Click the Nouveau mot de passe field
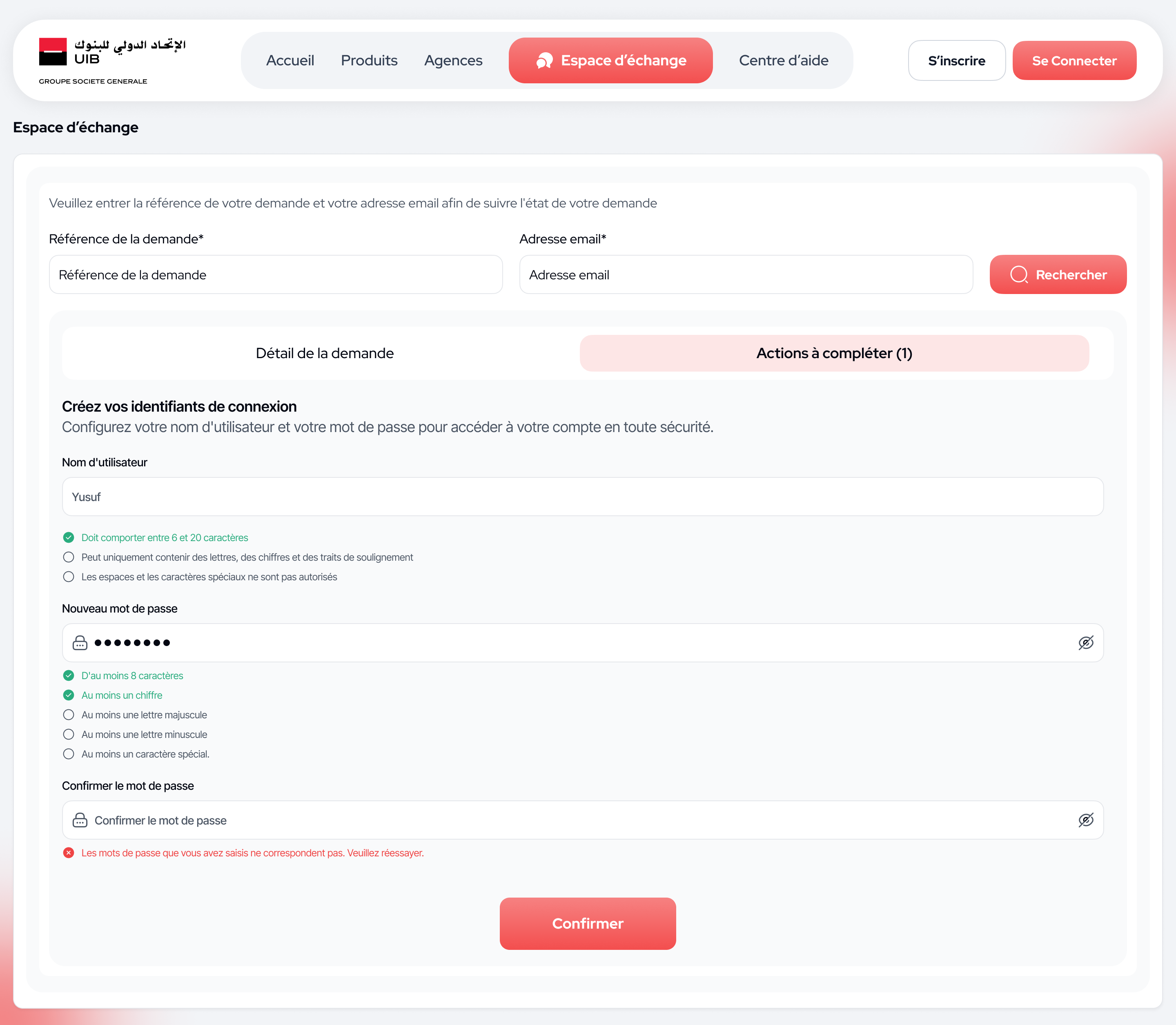 coord(582,643)
